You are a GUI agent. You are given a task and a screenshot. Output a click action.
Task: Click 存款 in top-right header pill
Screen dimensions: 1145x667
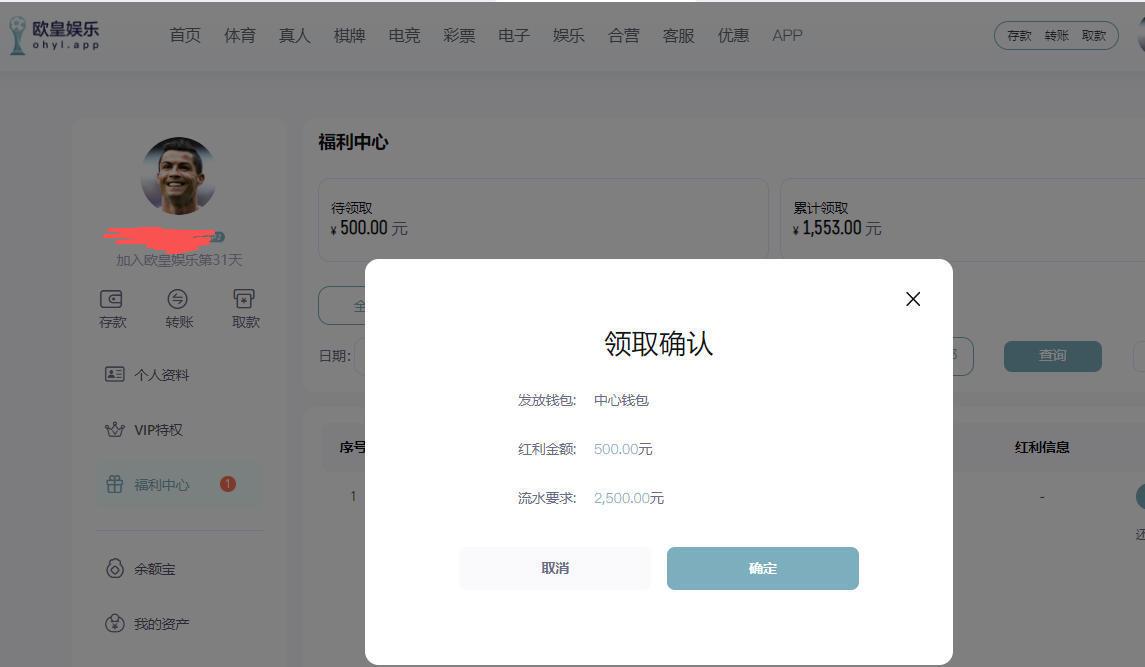[1019, 36]
